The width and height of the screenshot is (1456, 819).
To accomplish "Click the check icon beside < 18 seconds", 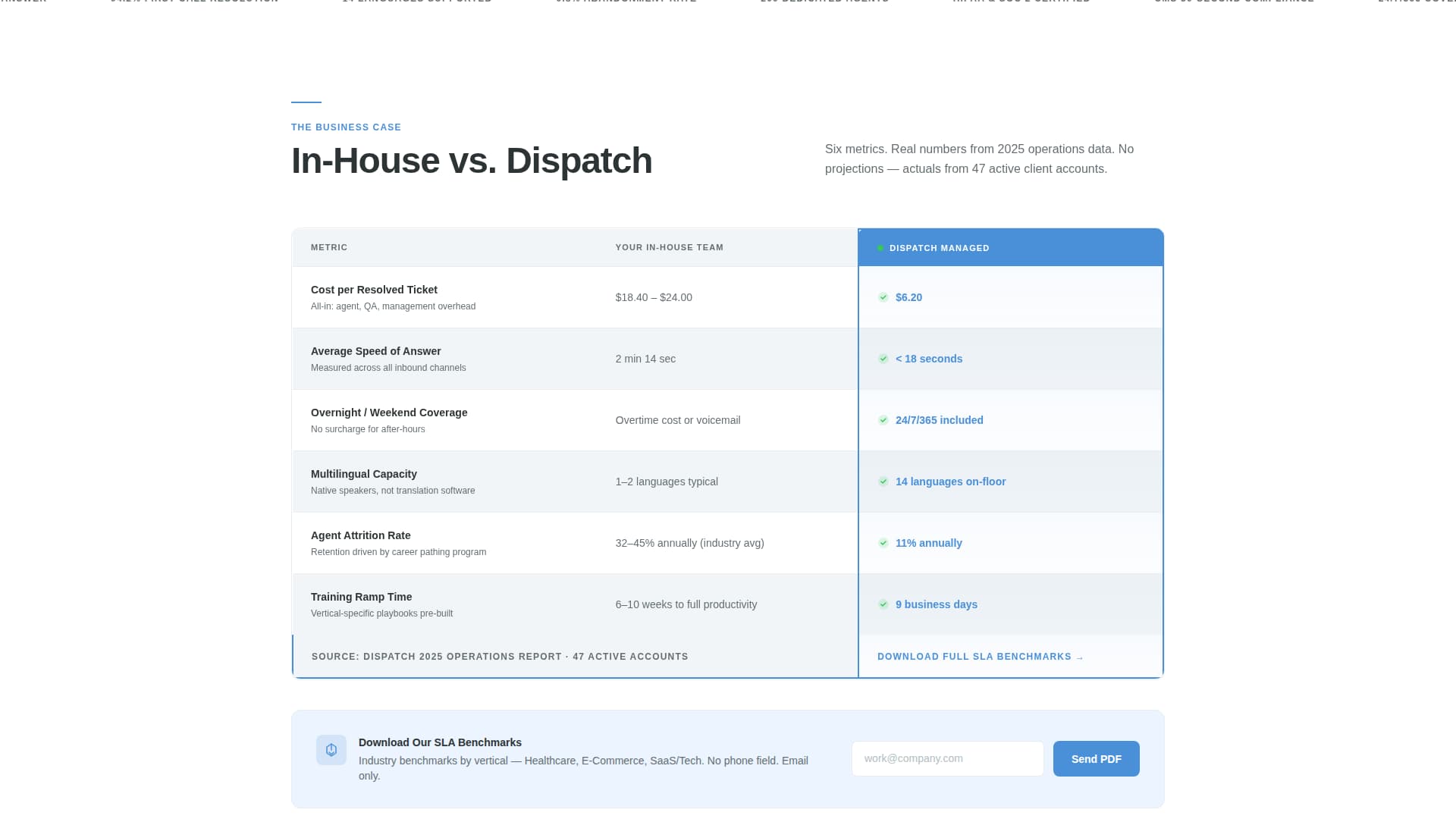I will tap(883, 359).
